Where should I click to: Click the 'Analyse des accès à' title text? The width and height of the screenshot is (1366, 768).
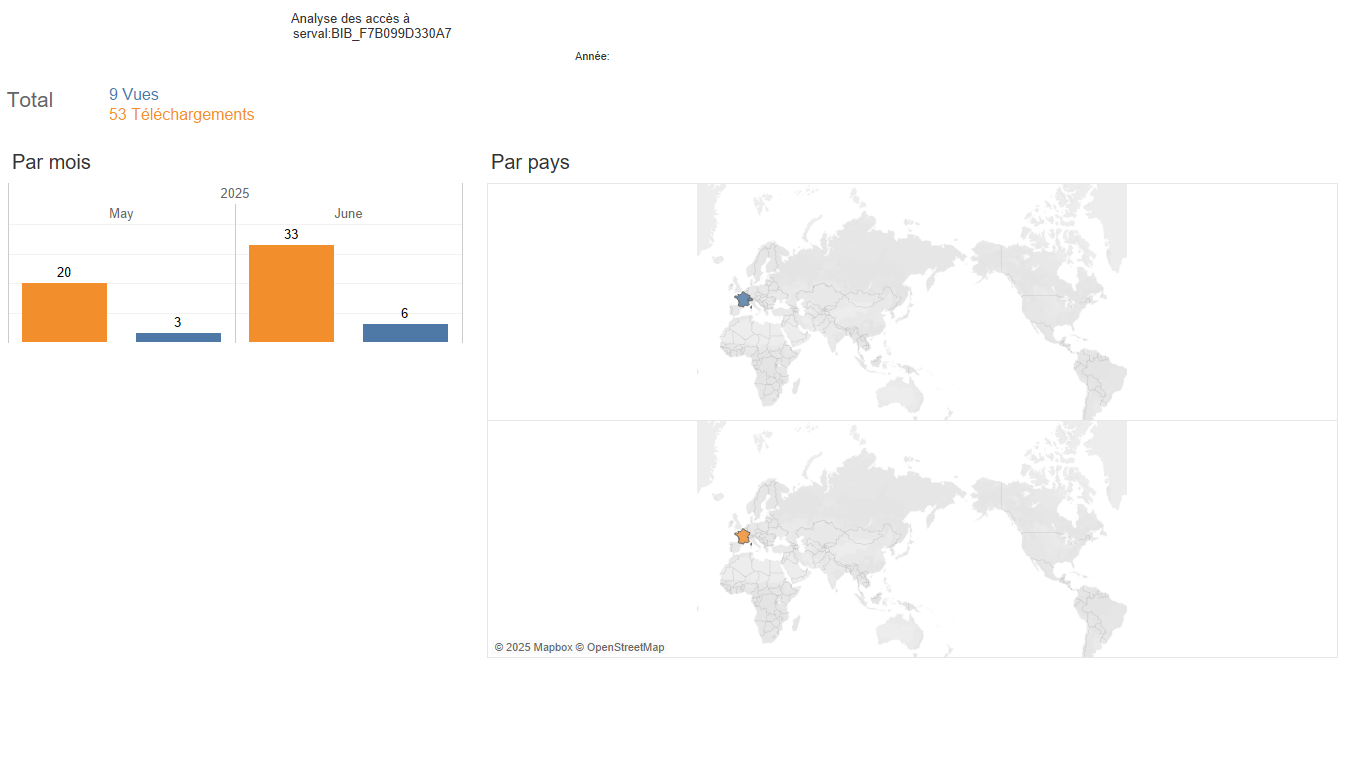coord(350,19)
